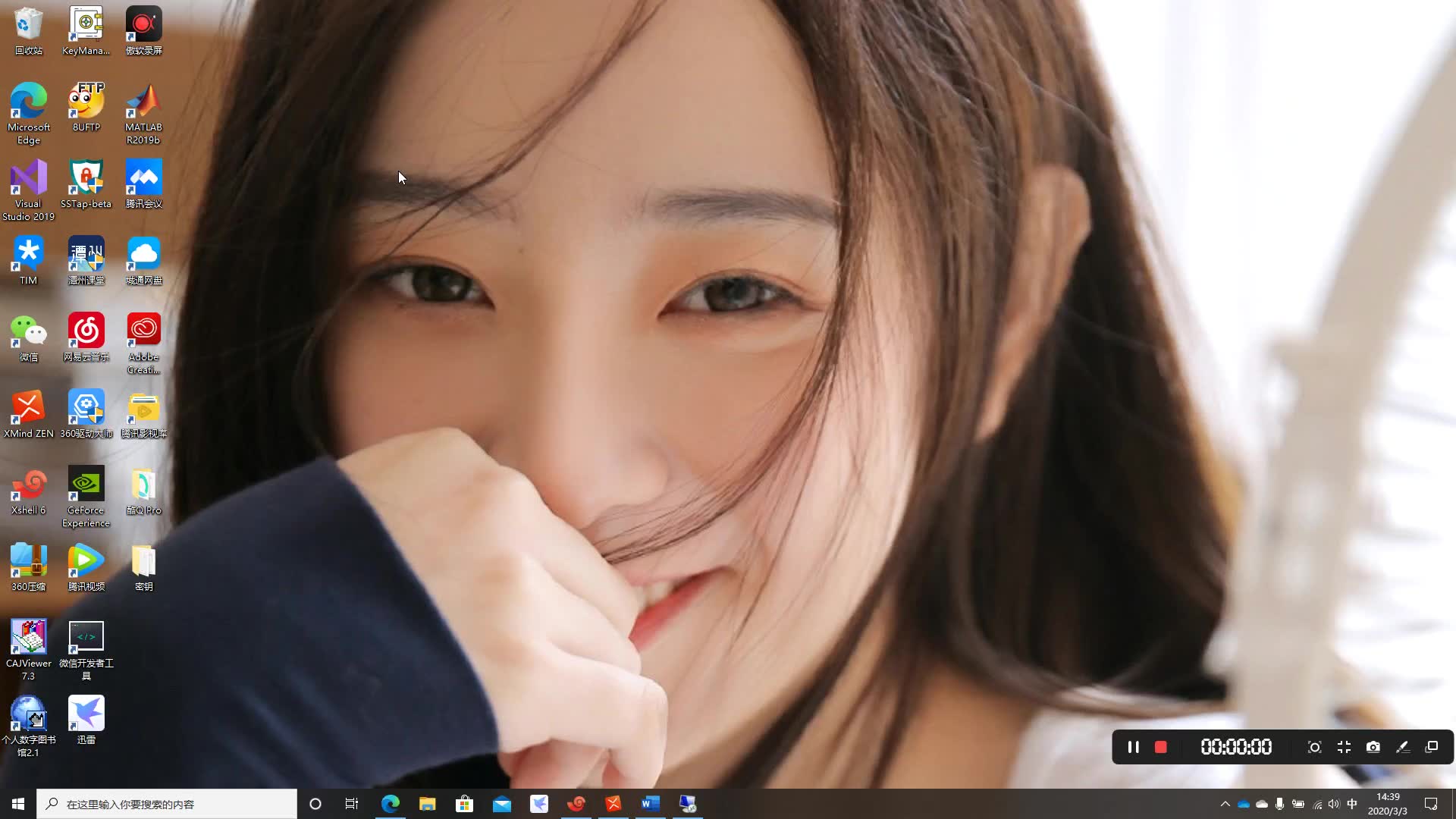
Task: Collapse the recorder toolbar with the shrink icon
Action: [x=1344, y=747]
